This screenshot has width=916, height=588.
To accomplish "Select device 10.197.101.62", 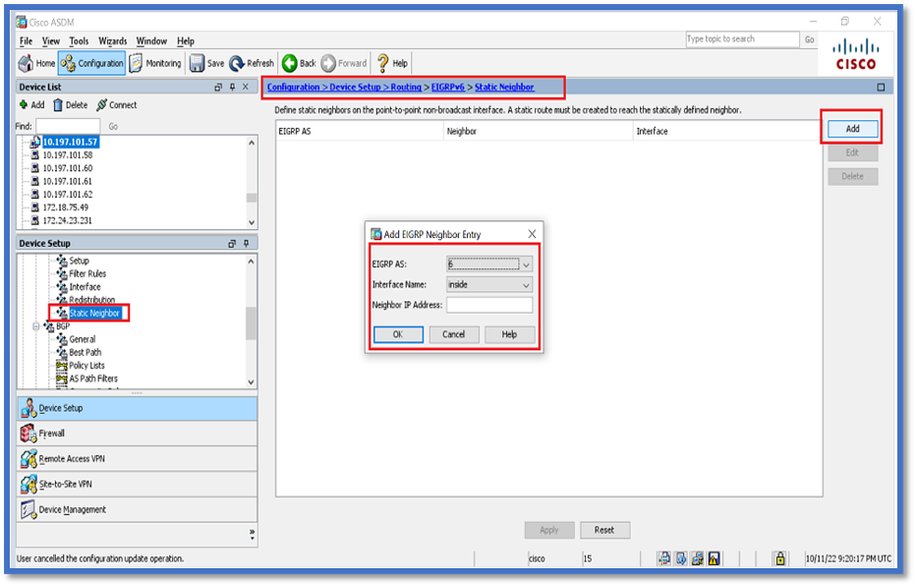I will [x=68, y=194].
